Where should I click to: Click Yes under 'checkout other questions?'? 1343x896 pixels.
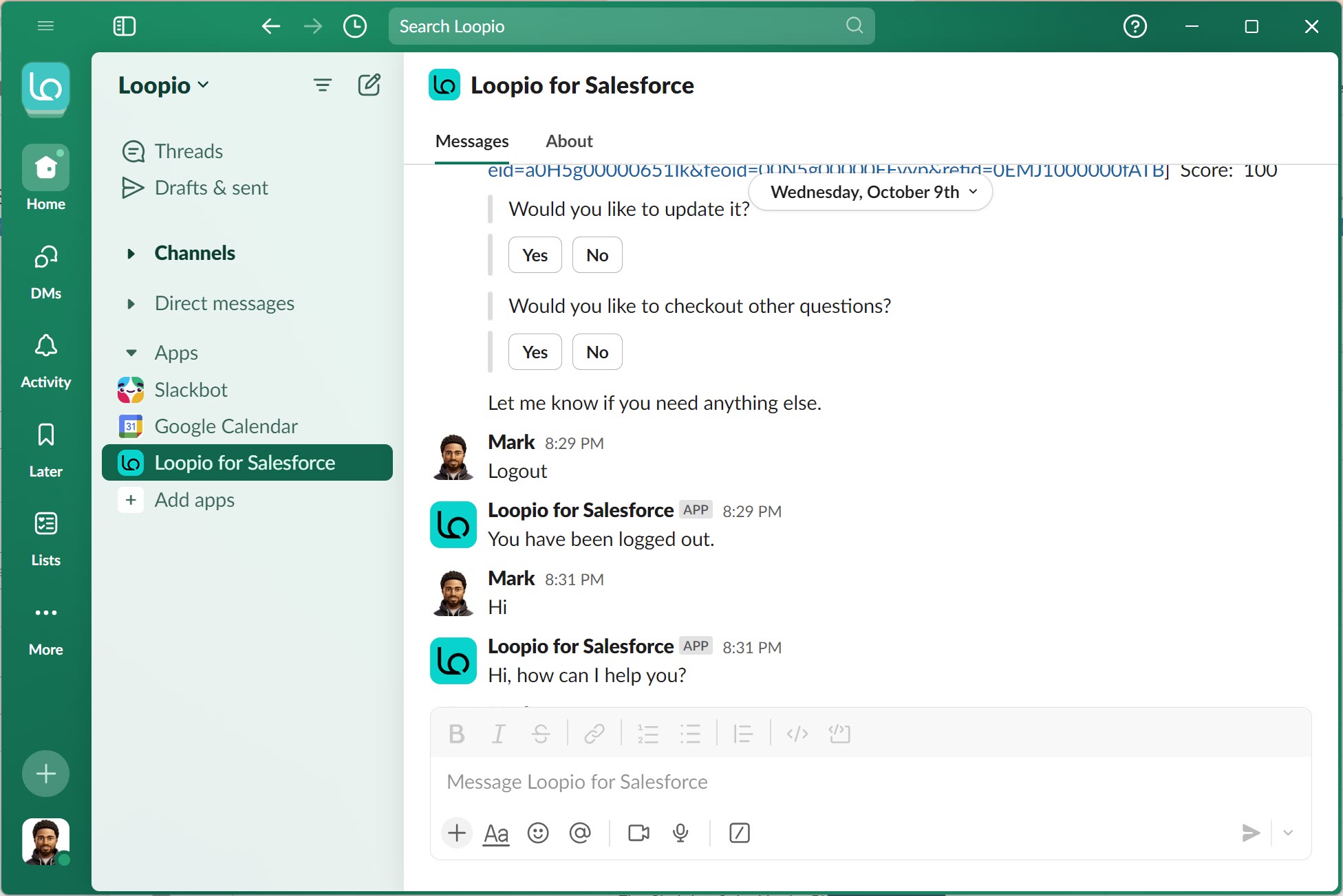[x=535, y=352]
